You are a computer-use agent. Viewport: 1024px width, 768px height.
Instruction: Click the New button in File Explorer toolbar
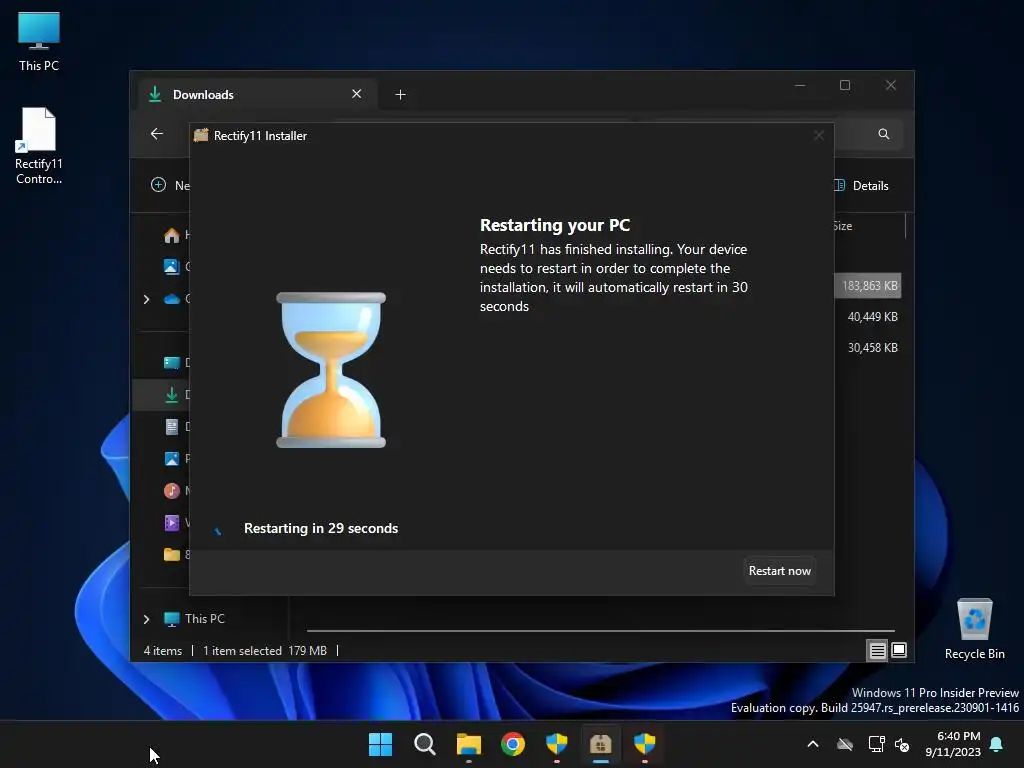170,185
